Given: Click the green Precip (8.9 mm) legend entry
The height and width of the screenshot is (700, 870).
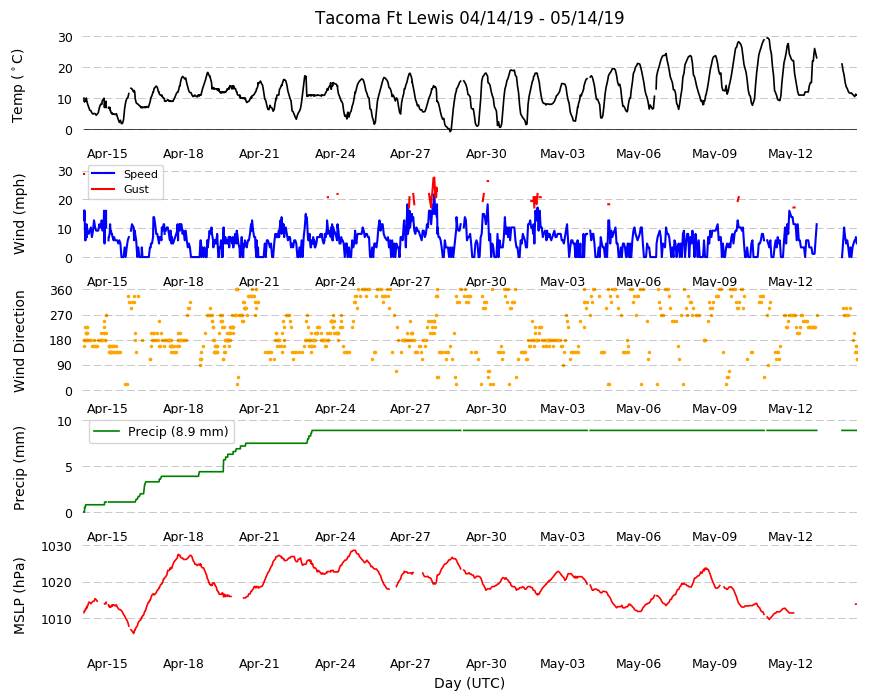Looking at the screenshot, I should tap(161, 432).
